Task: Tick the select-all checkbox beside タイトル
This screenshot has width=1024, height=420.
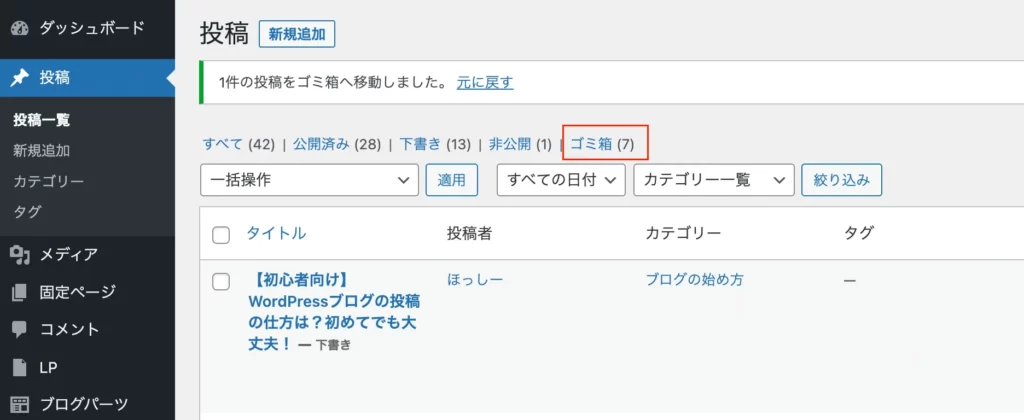Action: pos(221,235)
